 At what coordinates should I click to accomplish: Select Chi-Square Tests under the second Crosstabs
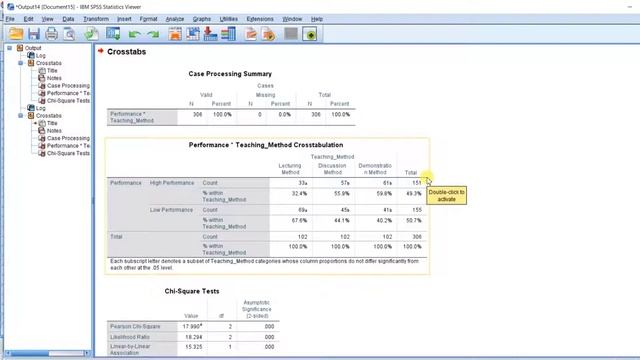(68, 153)
